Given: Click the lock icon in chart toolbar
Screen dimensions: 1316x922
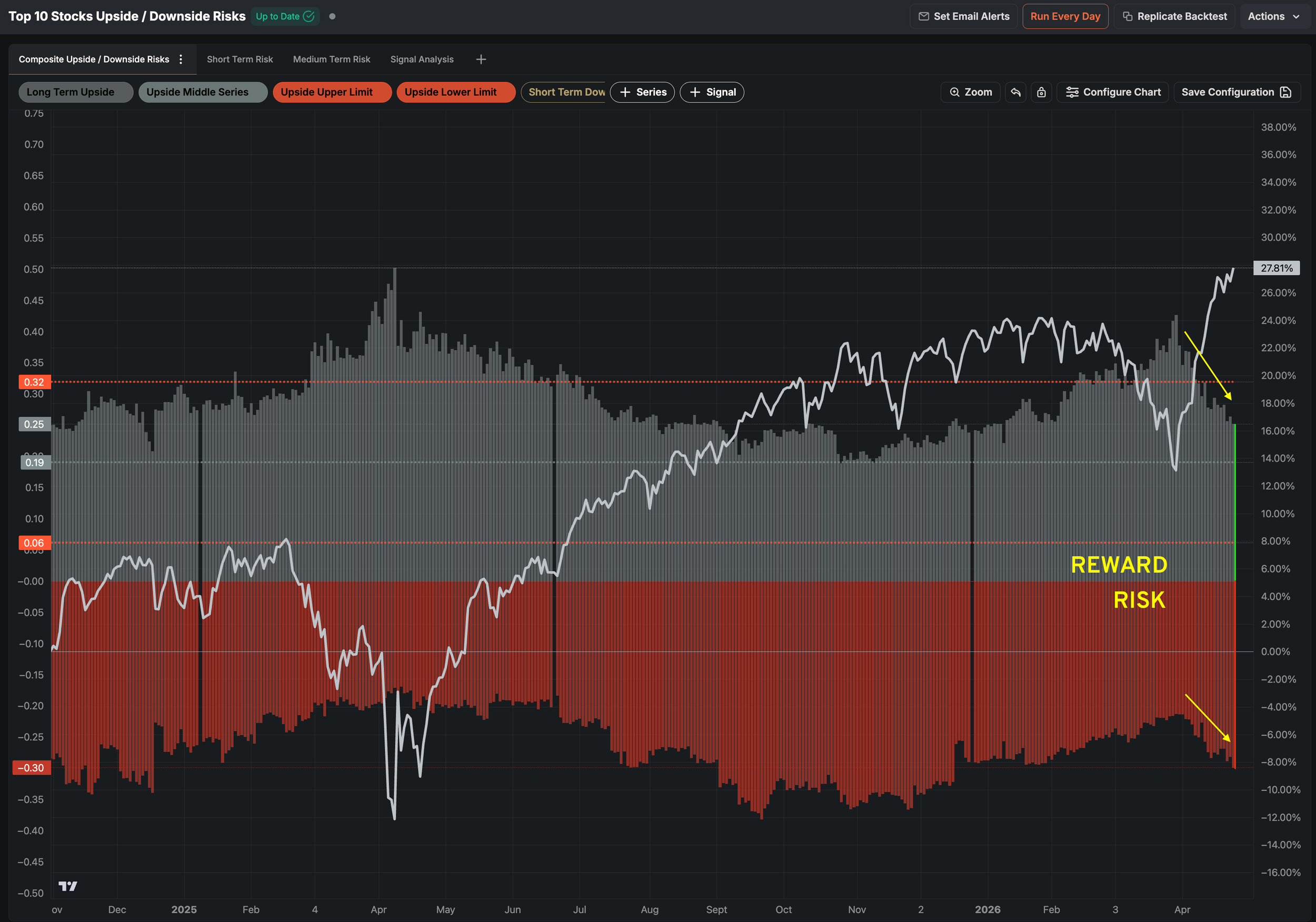Looking at the screenshot, I should click(1041, 92).
